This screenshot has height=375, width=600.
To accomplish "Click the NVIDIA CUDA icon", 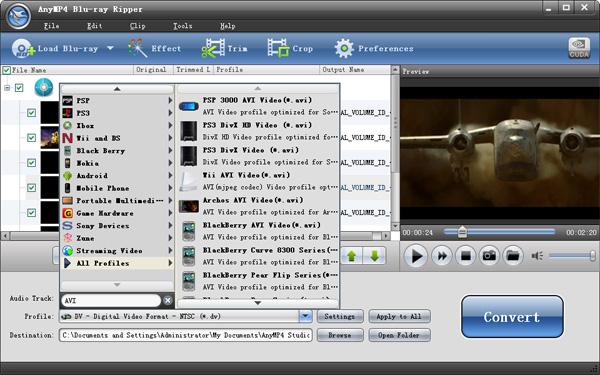I will pyautogui.click(x=579, y=48).
